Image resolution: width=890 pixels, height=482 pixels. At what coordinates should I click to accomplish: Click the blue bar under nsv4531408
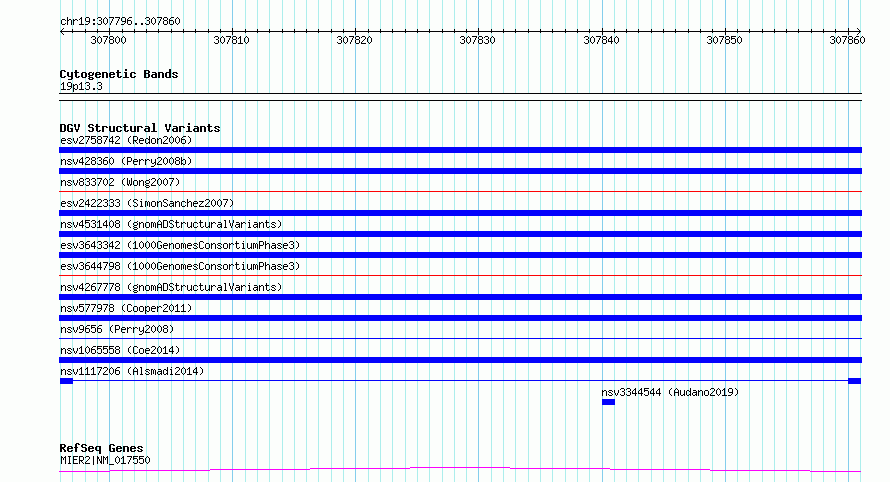click(460, 234)
